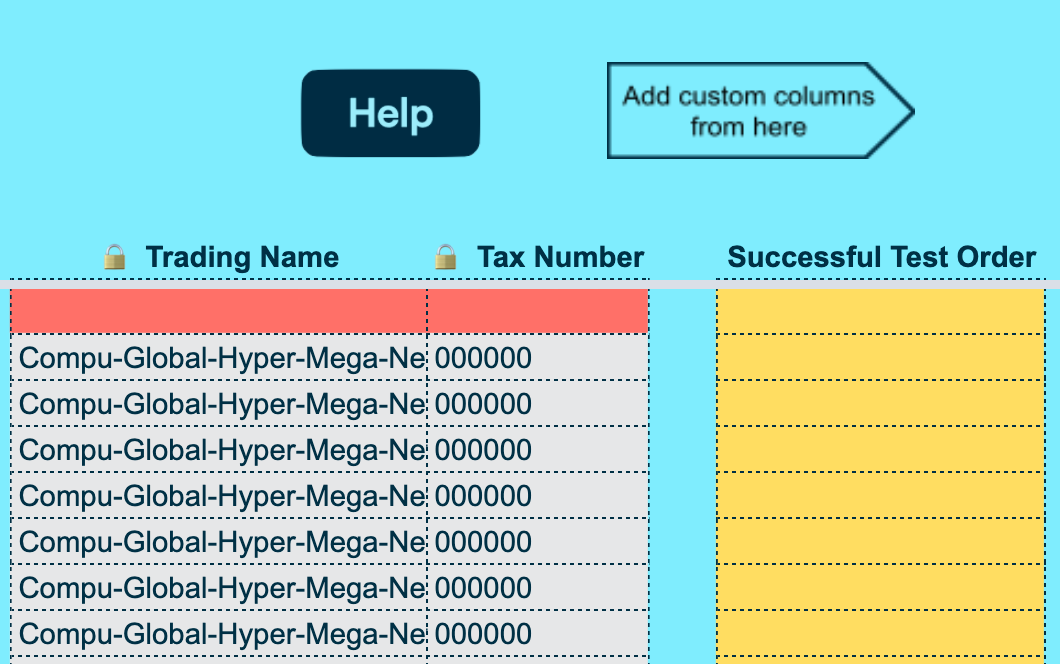The height and width of the screenshot is (664, 1060).
Task: Select the Trading Name column header
Action: point(242,257)
